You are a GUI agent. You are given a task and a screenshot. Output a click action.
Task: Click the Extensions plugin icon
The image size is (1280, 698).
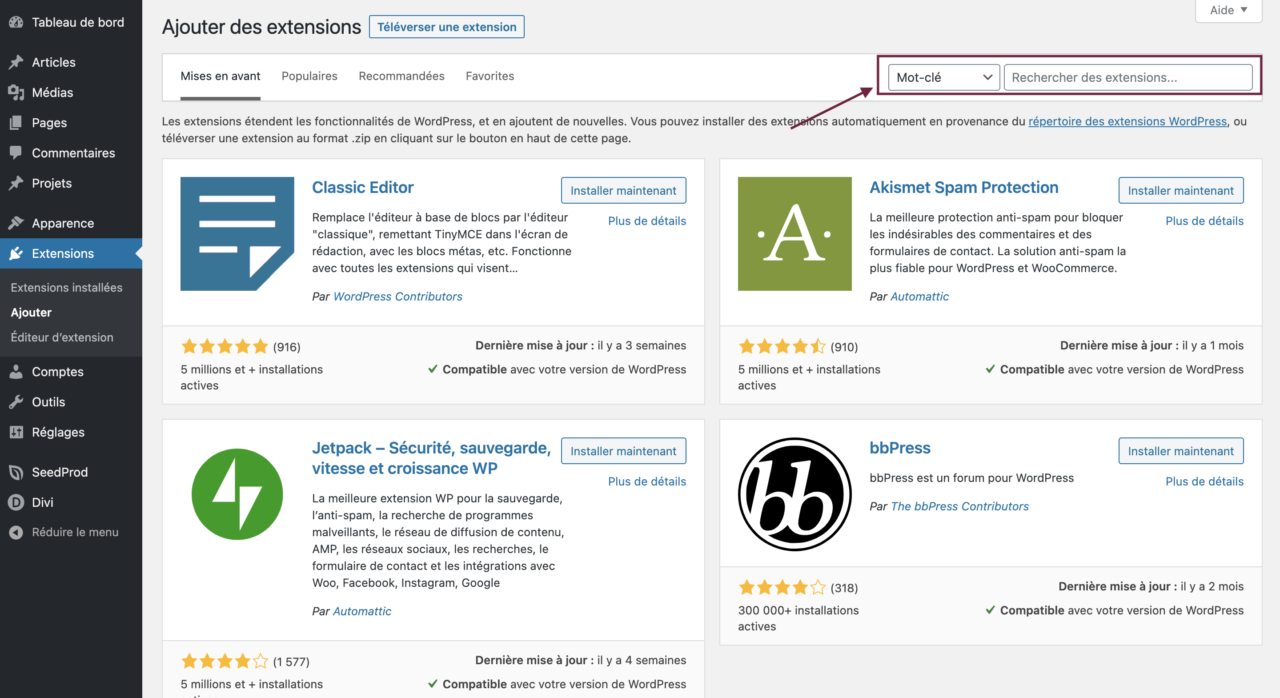tap(16, 253)
